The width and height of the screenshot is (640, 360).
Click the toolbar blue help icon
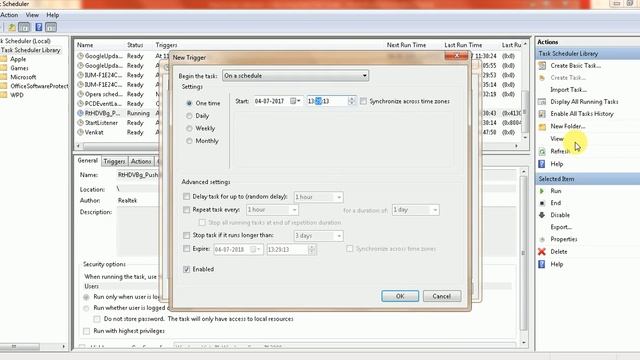[x=39, y=27]
